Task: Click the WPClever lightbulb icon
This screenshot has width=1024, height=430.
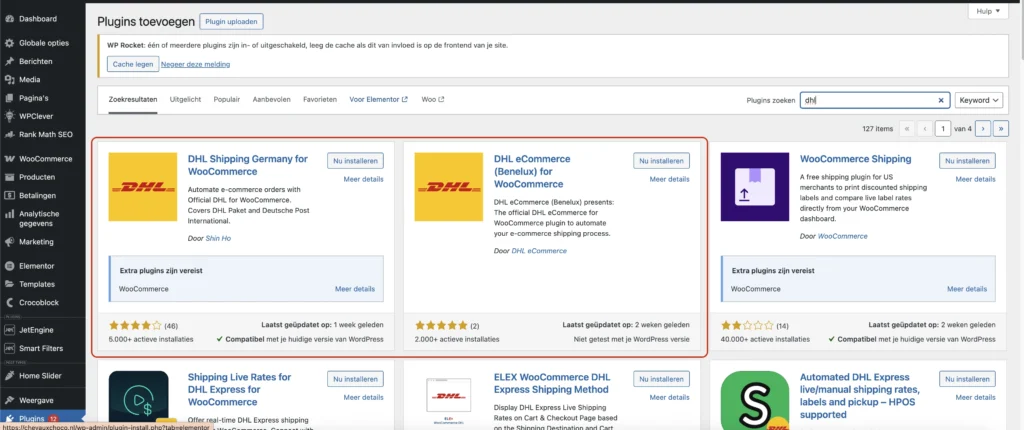Action: (x=9, y=116)
